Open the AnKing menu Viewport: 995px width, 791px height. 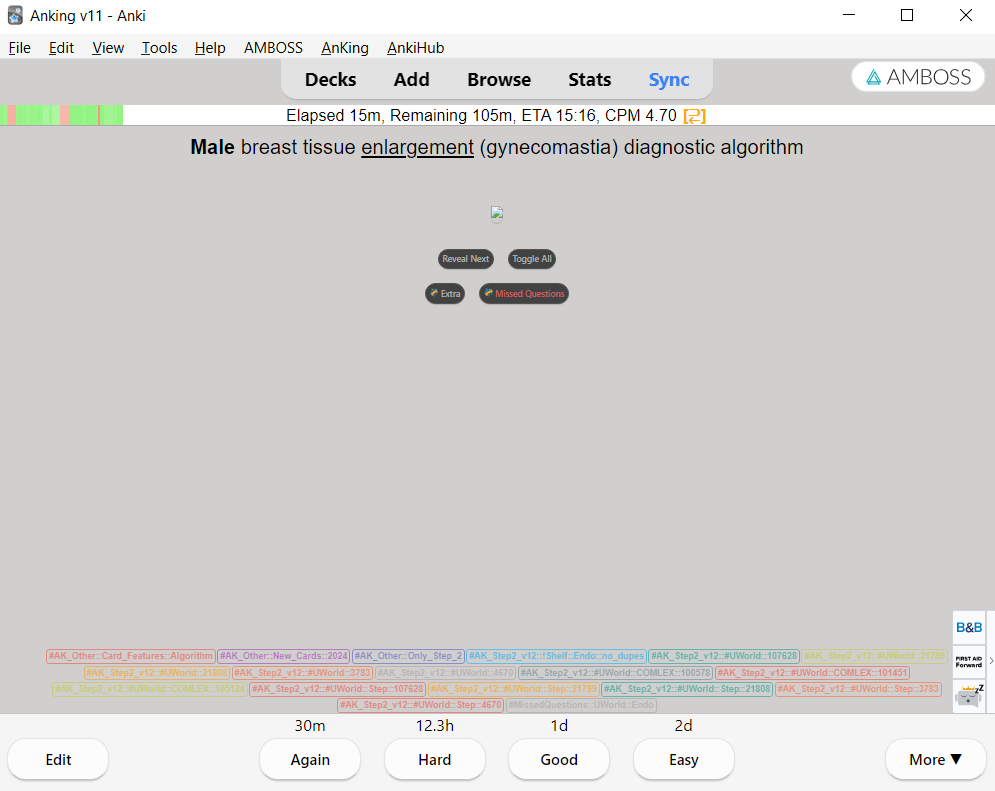coord(345,48)
